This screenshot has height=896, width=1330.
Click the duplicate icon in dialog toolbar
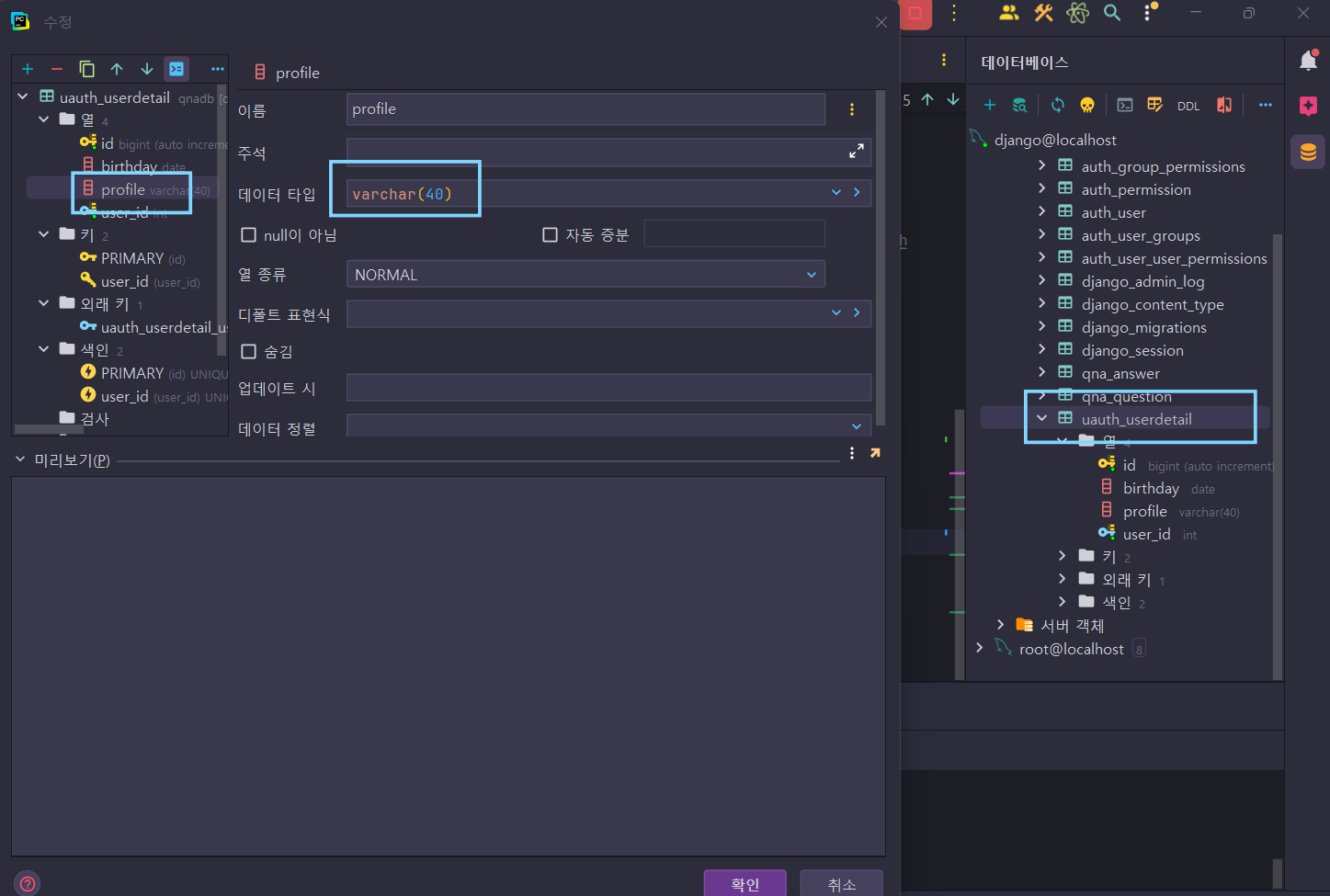(87, 69)
